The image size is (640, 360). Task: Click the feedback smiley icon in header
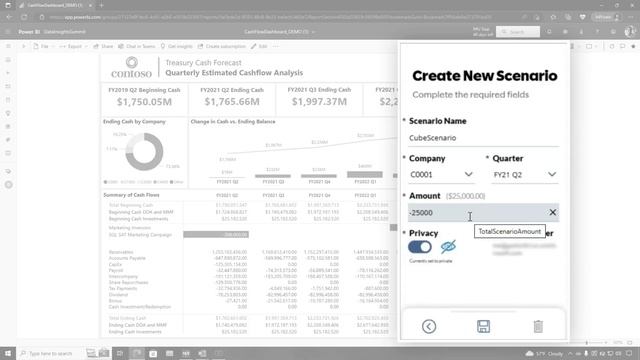613,32
